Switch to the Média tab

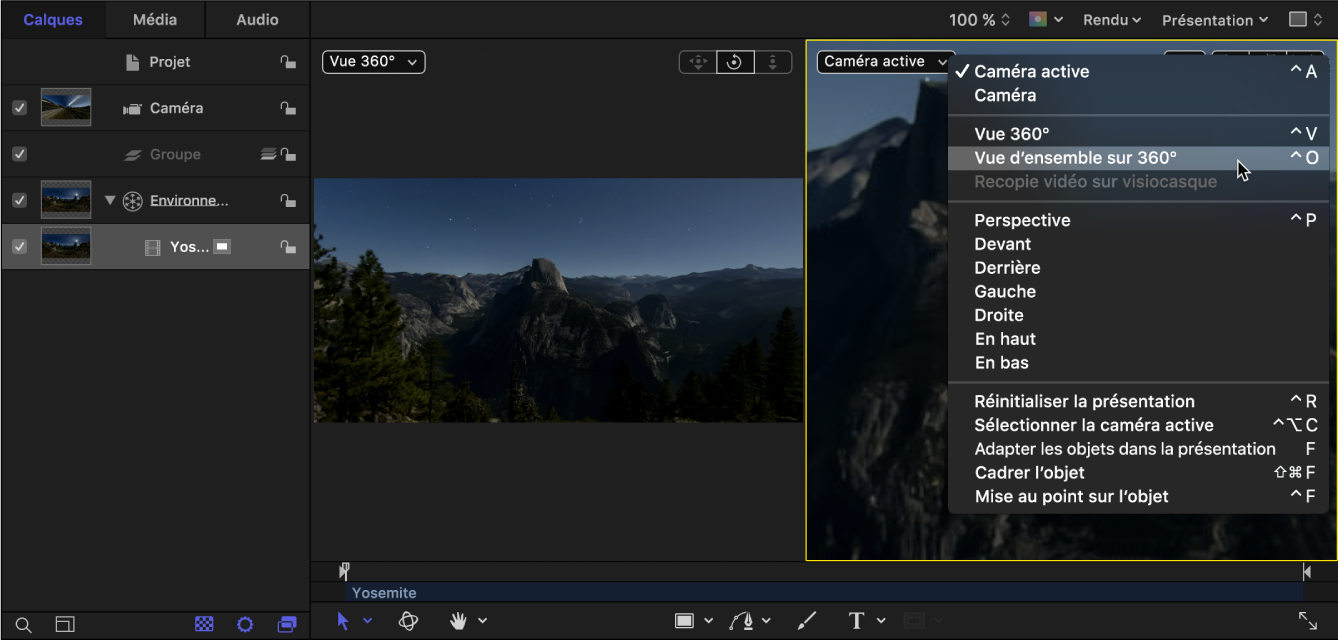click(x=154, y=19)
